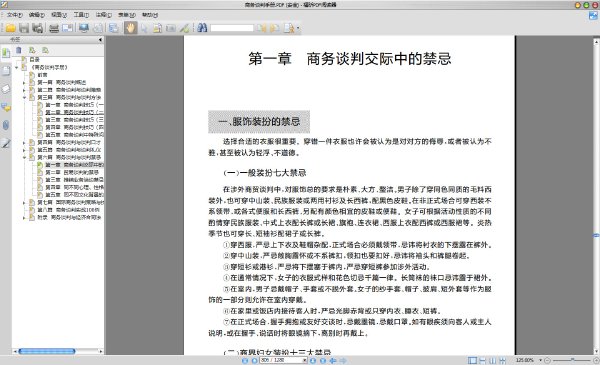The width and height of the screenshot is (600, 365).
Task: Collapse the bookmark panel with the arrow
Action: pyautogui.click(x=100, y=39)
